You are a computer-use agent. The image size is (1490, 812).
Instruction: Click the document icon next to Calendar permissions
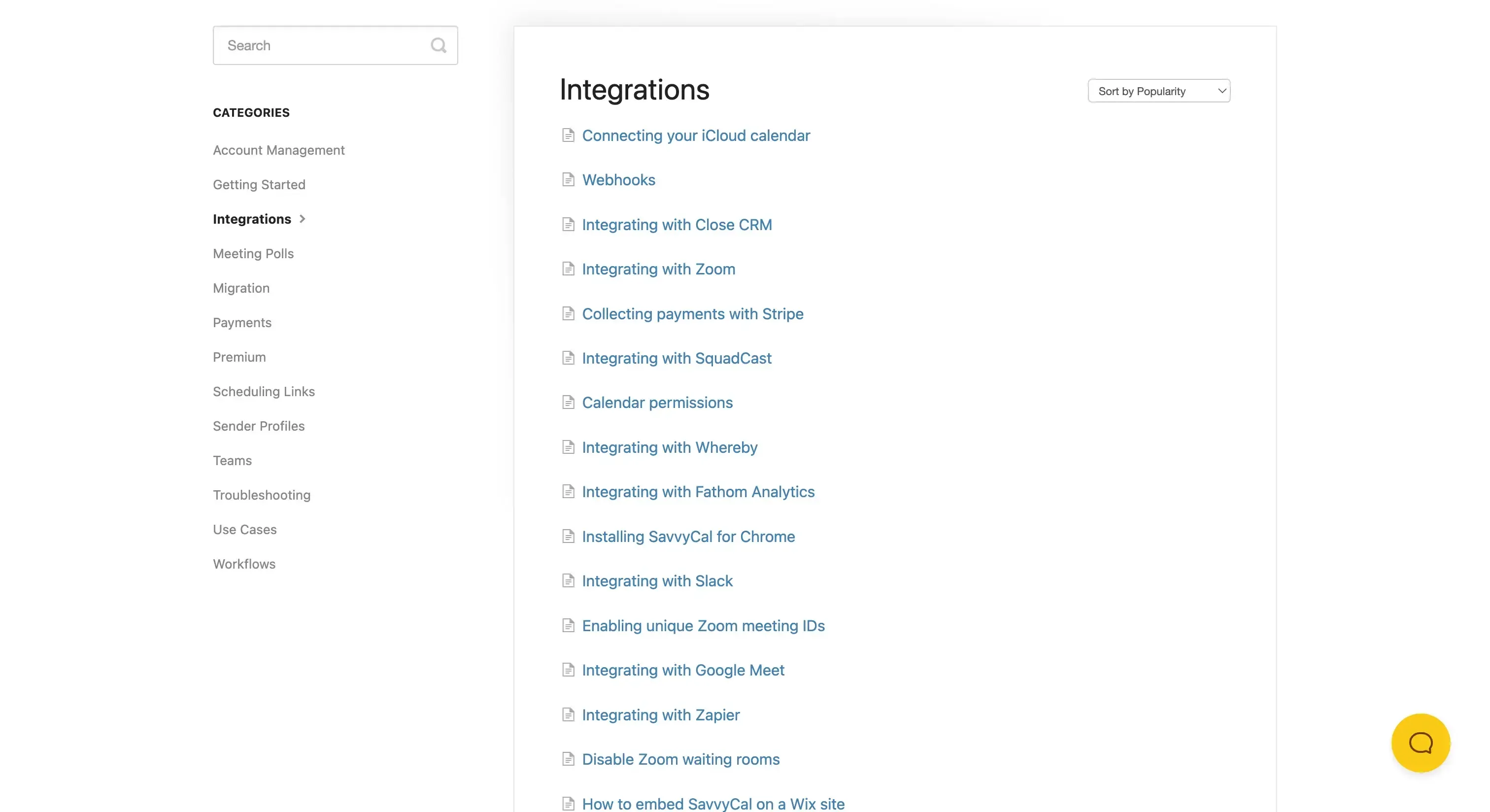point(568,402)
